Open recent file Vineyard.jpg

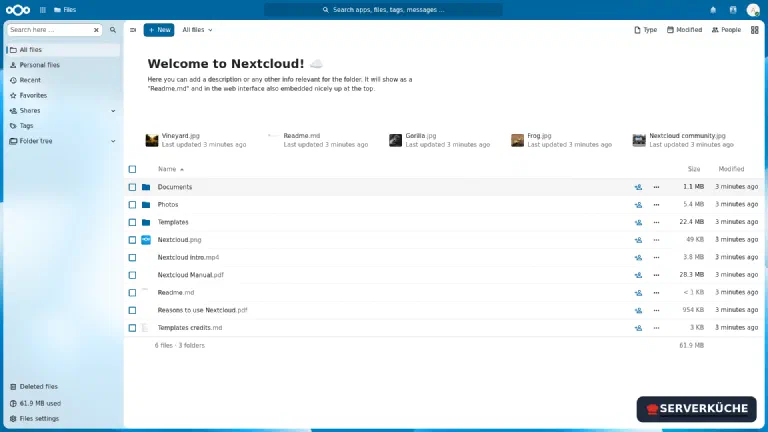196,140
